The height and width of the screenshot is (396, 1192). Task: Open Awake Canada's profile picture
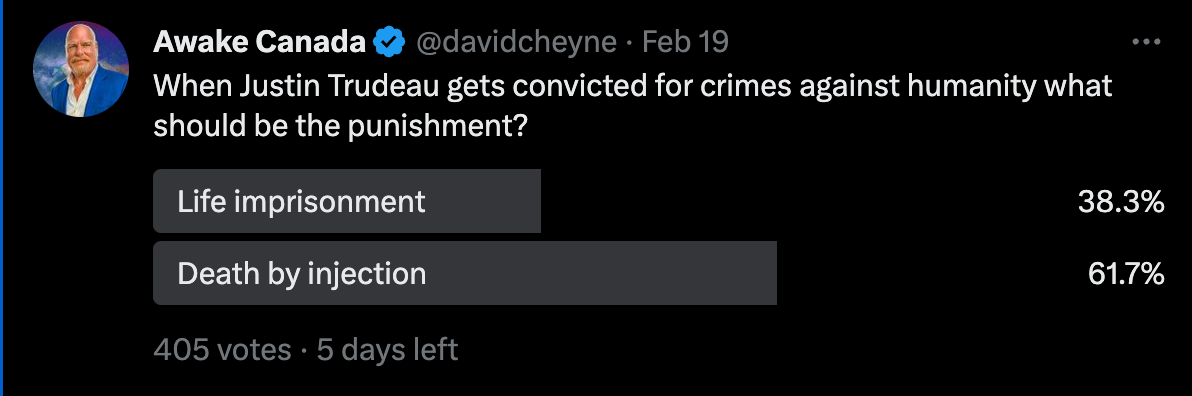point(81,69)
